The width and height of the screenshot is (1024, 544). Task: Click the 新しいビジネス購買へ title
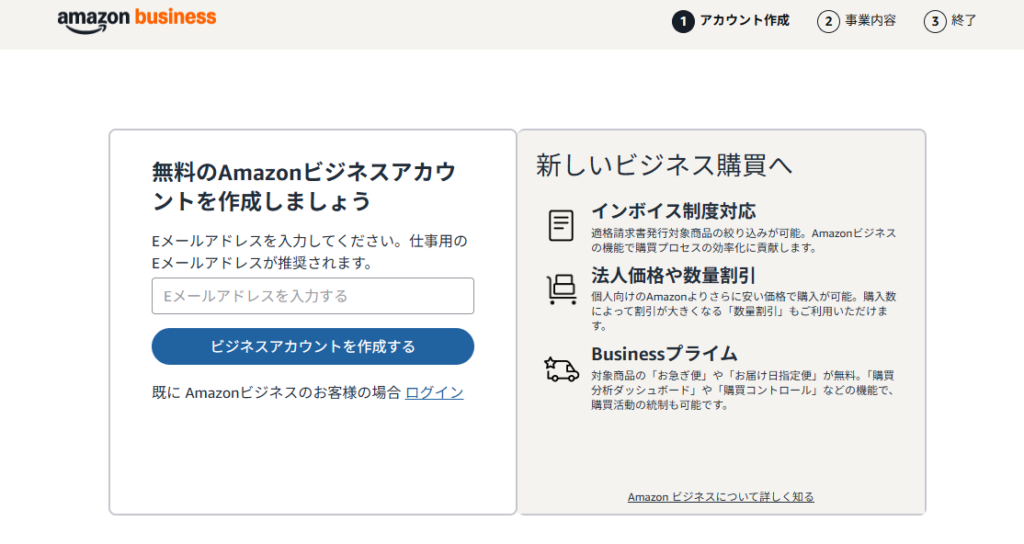(664, 165)
